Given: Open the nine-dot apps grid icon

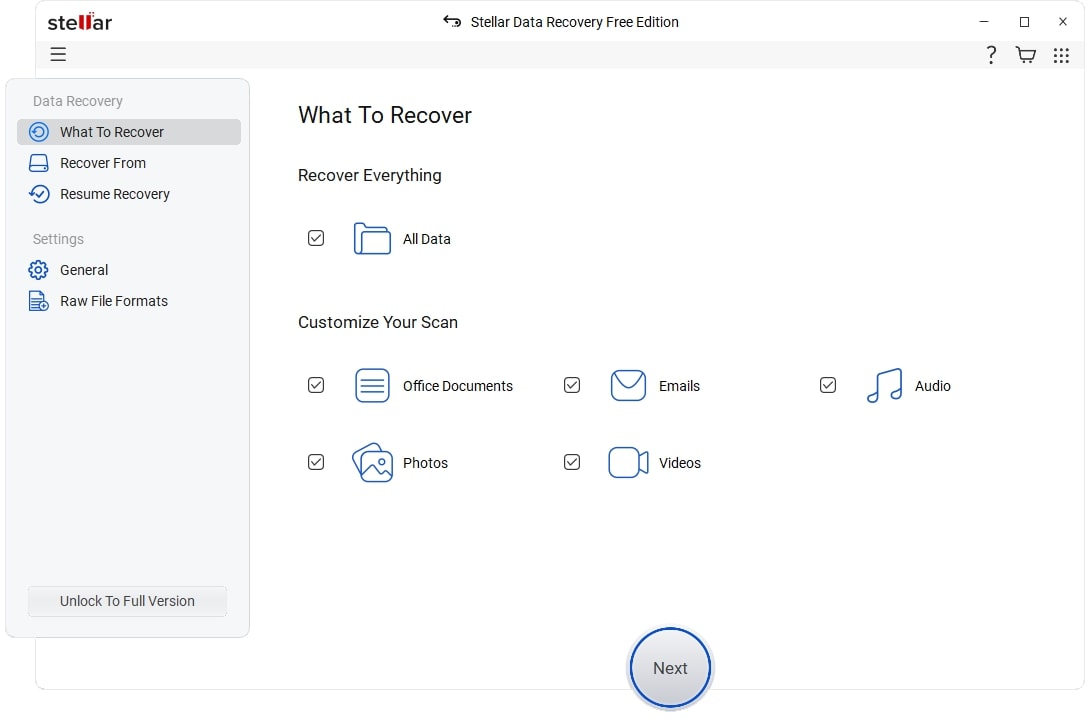Looking at the screenshot, I should pyautogui.click(x=1061, y=55).
